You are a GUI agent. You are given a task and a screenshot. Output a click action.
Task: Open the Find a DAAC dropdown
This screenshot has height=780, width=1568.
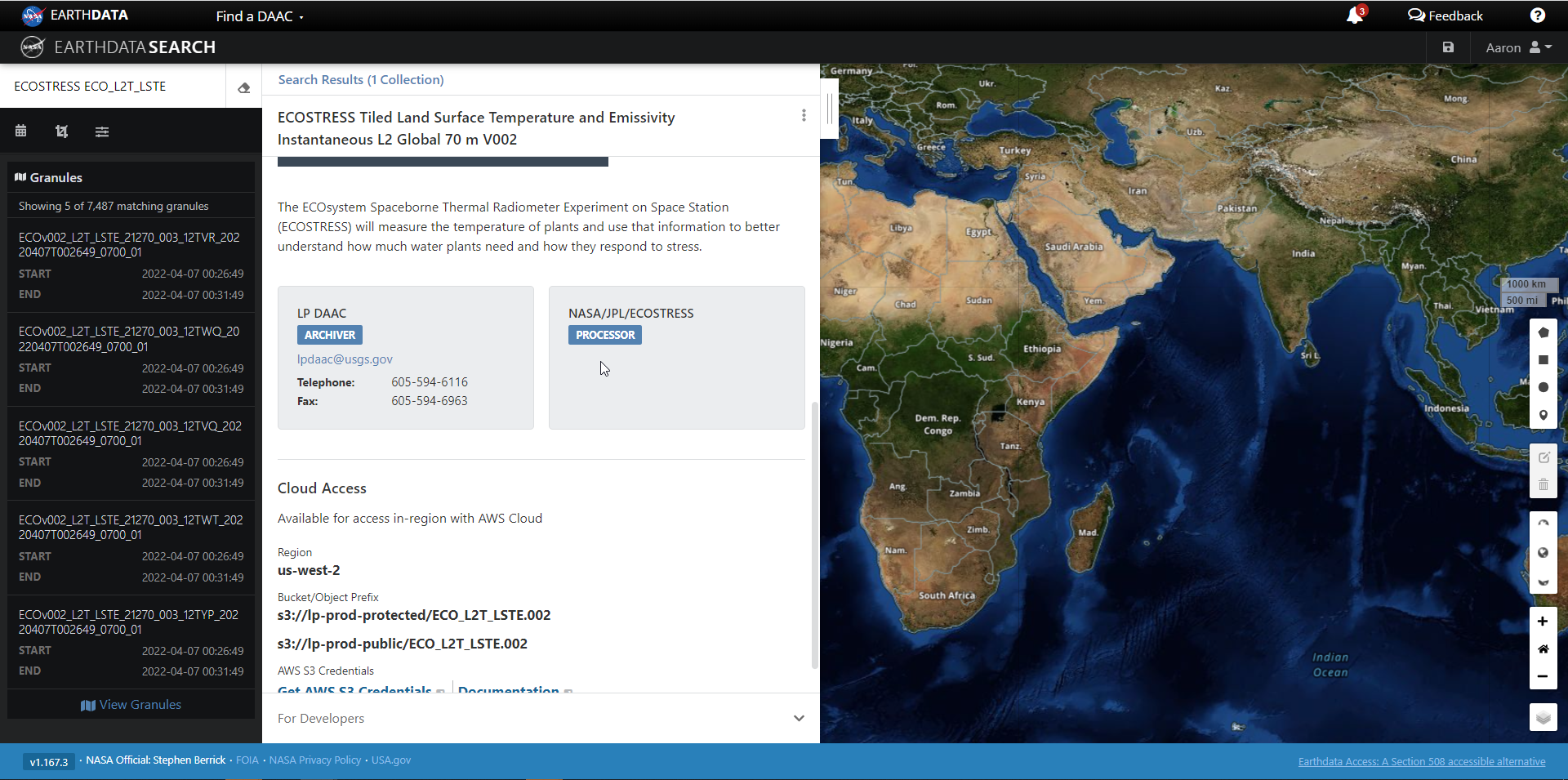coord(260,16)
